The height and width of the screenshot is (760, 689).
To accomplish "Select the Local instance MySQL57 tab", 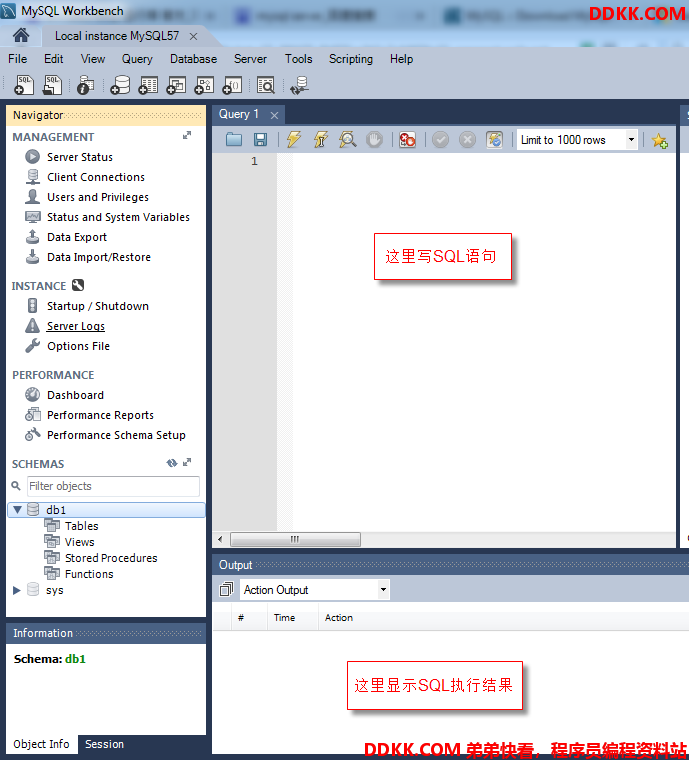I will coord(117,36).
